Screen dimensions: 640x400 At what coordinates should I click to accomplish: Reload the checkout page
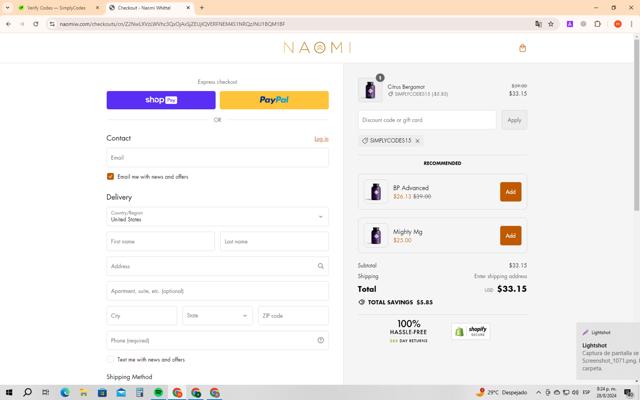[36, 24]
